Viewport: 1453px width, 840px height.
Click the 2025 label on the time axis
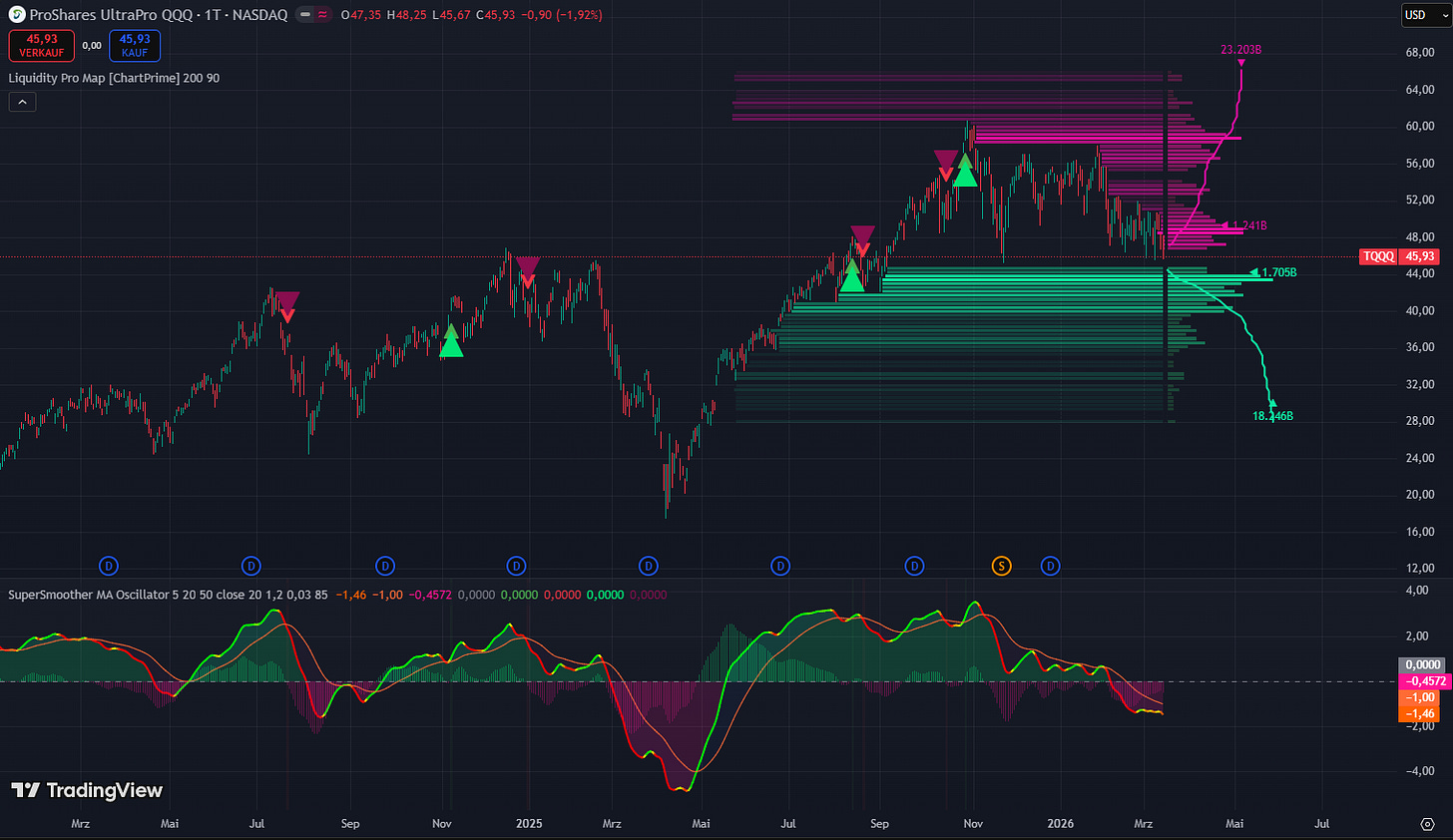coord(529,824)
